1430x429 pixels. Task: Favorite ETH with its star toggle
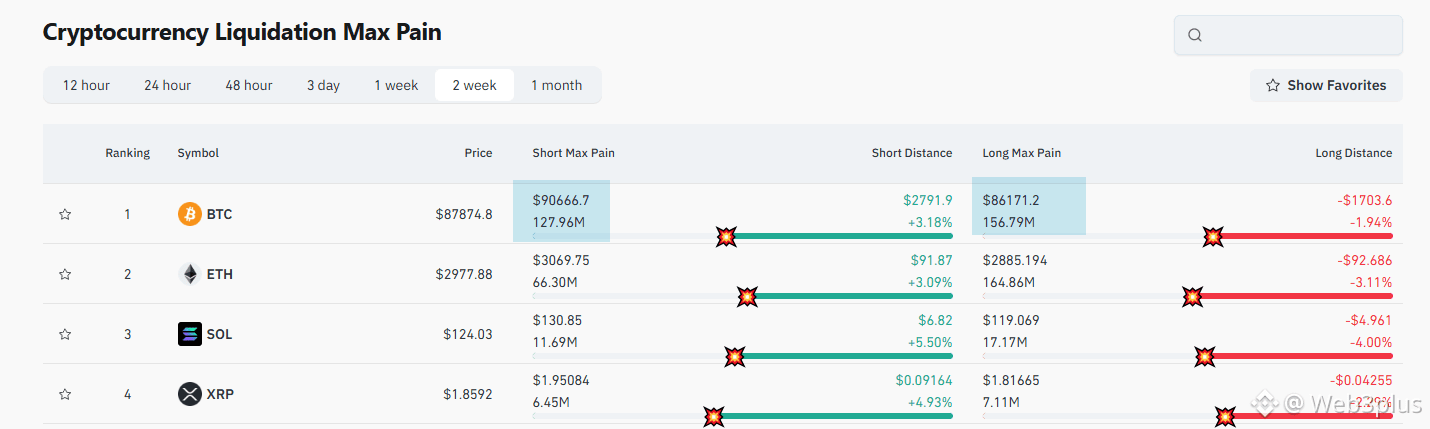[65, 274]
